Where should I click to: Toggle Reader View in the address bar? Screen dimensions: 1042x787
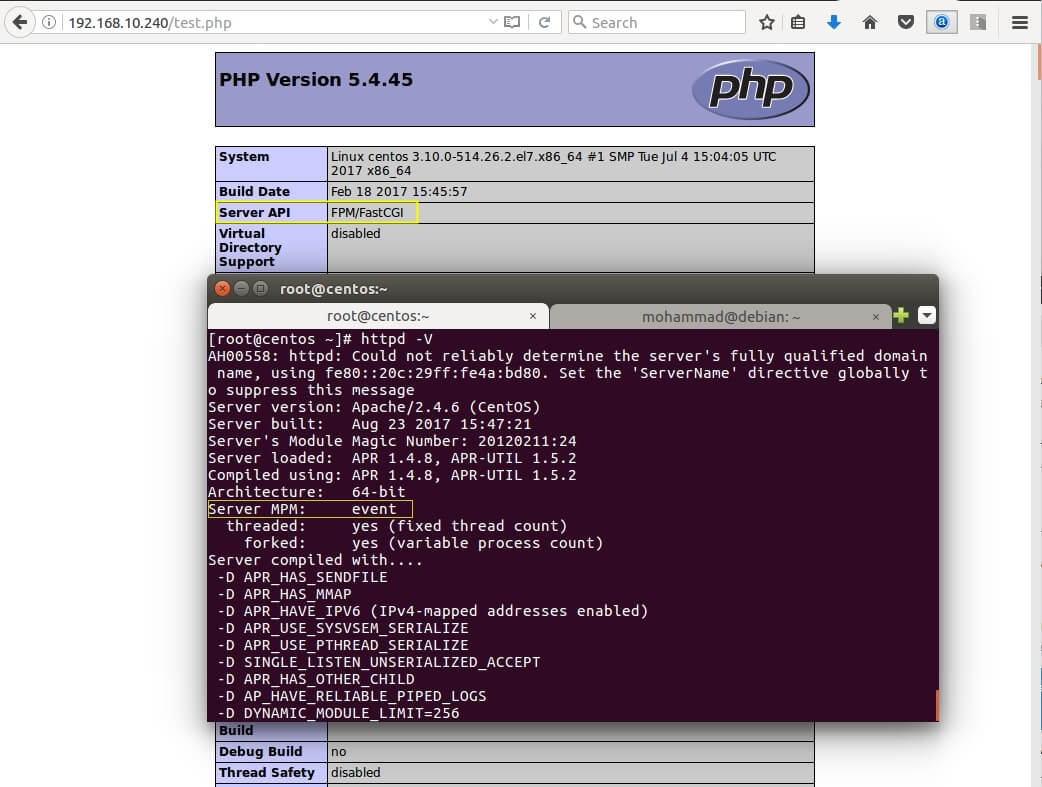tap(513, 22)
